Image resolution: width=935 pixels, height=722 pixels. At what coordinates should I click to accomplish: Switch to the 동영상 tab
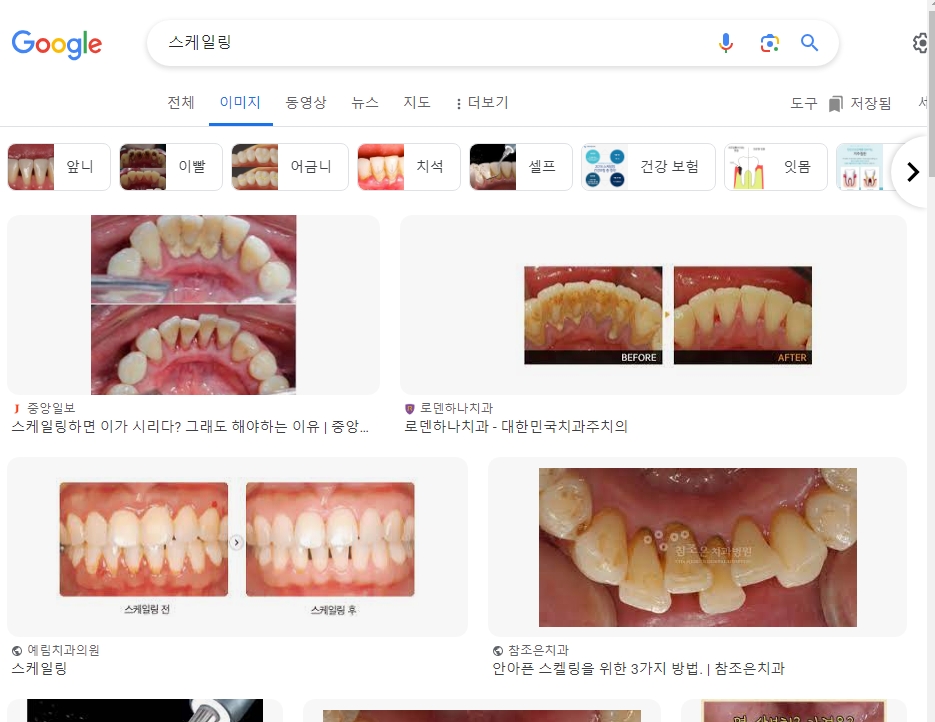[x=306, y=102]
